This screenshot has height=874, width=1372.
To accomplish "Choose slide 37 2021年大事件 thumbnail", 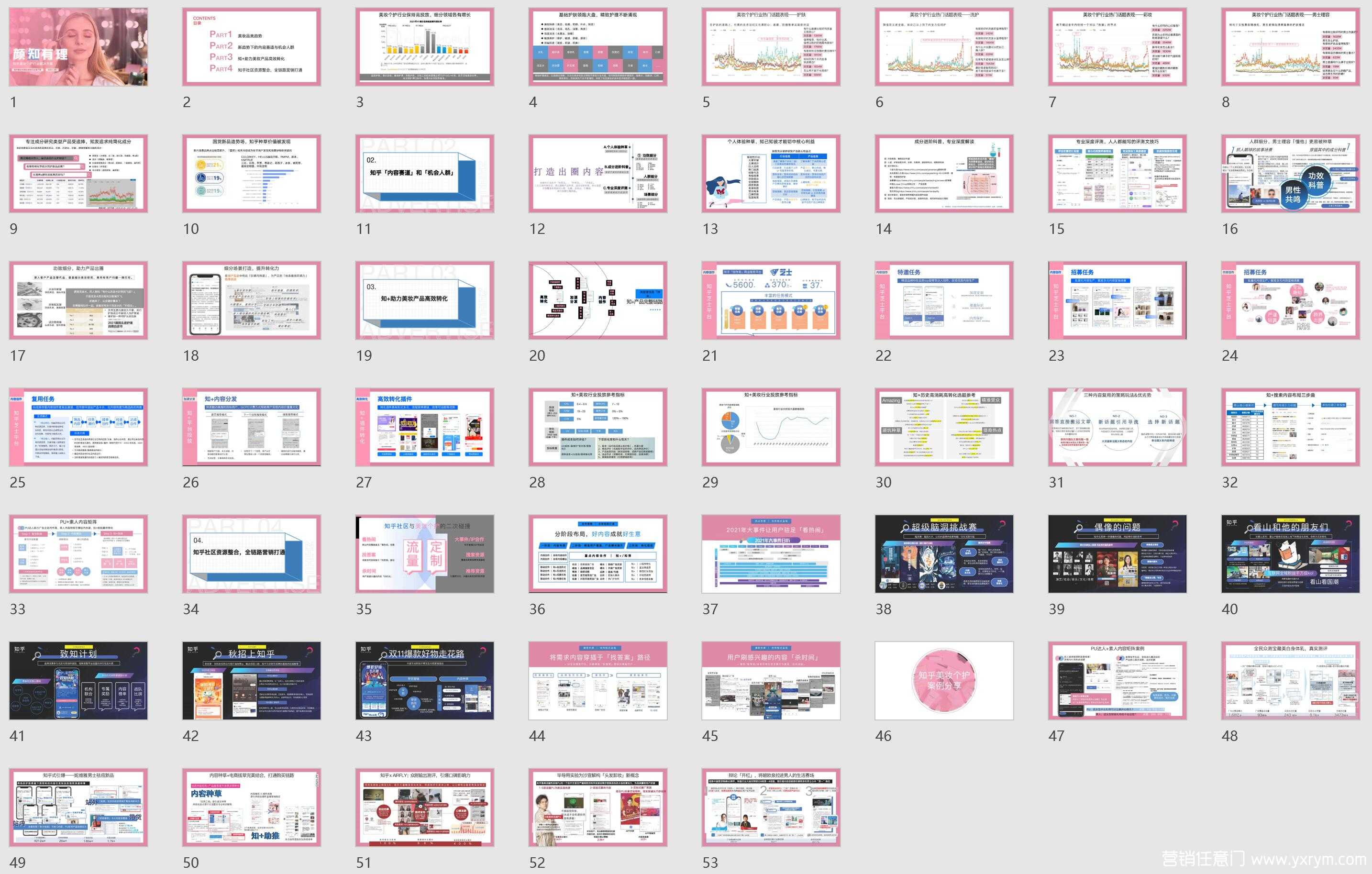I will point(771,554).
